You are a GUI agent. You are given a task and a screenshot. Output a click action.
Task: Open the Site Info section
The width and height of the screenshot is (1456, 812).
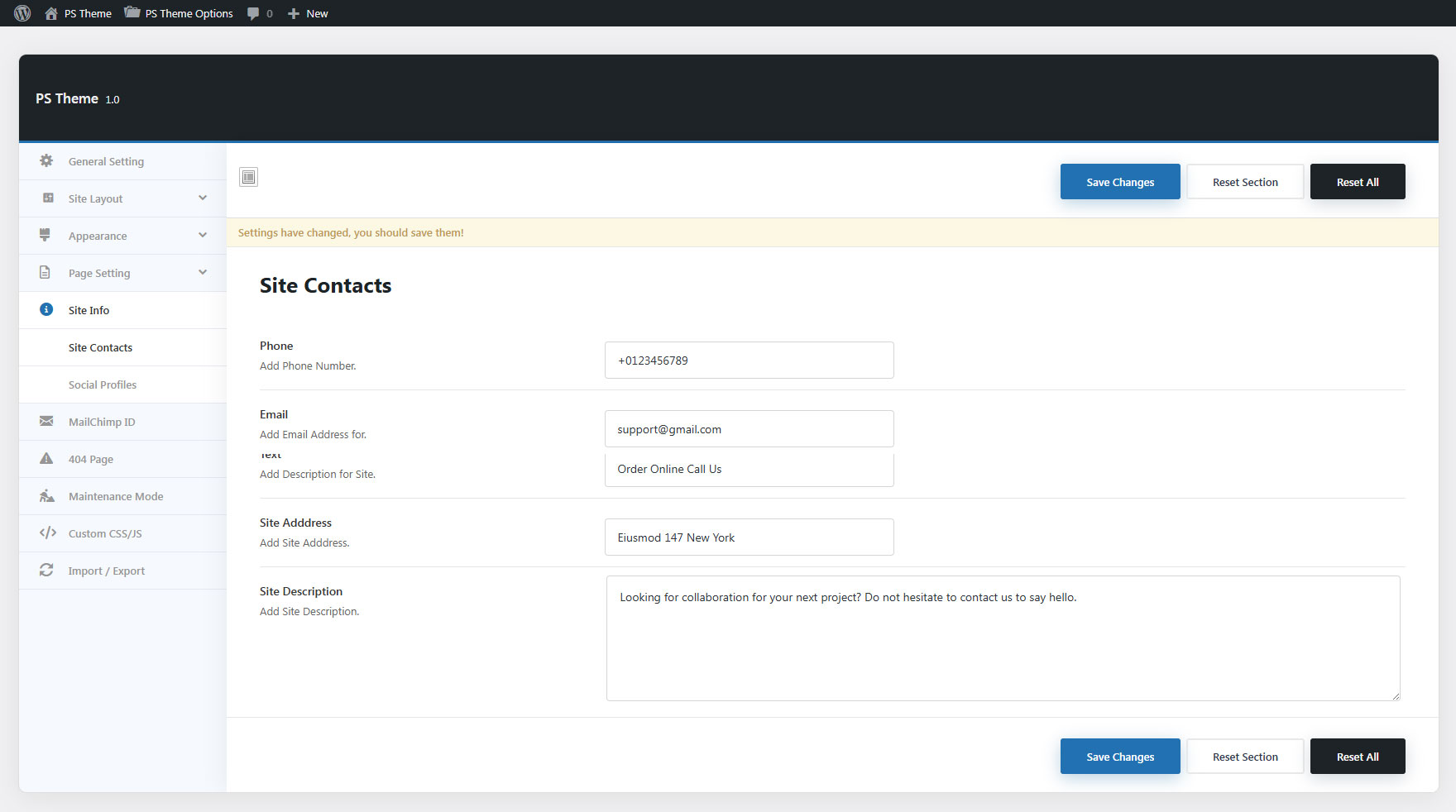tap(89, 310)
